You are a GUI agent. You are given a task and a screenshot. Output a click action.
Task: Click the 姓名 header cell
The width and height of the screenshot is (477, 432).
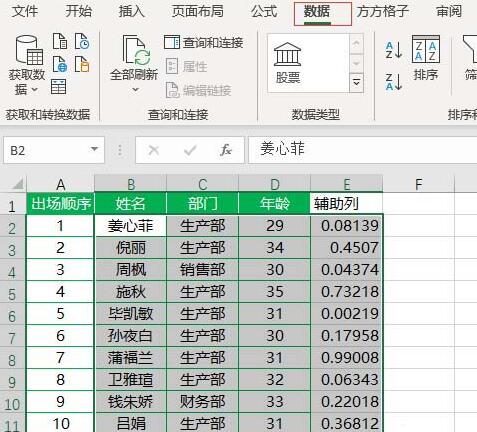pos(131,203)
